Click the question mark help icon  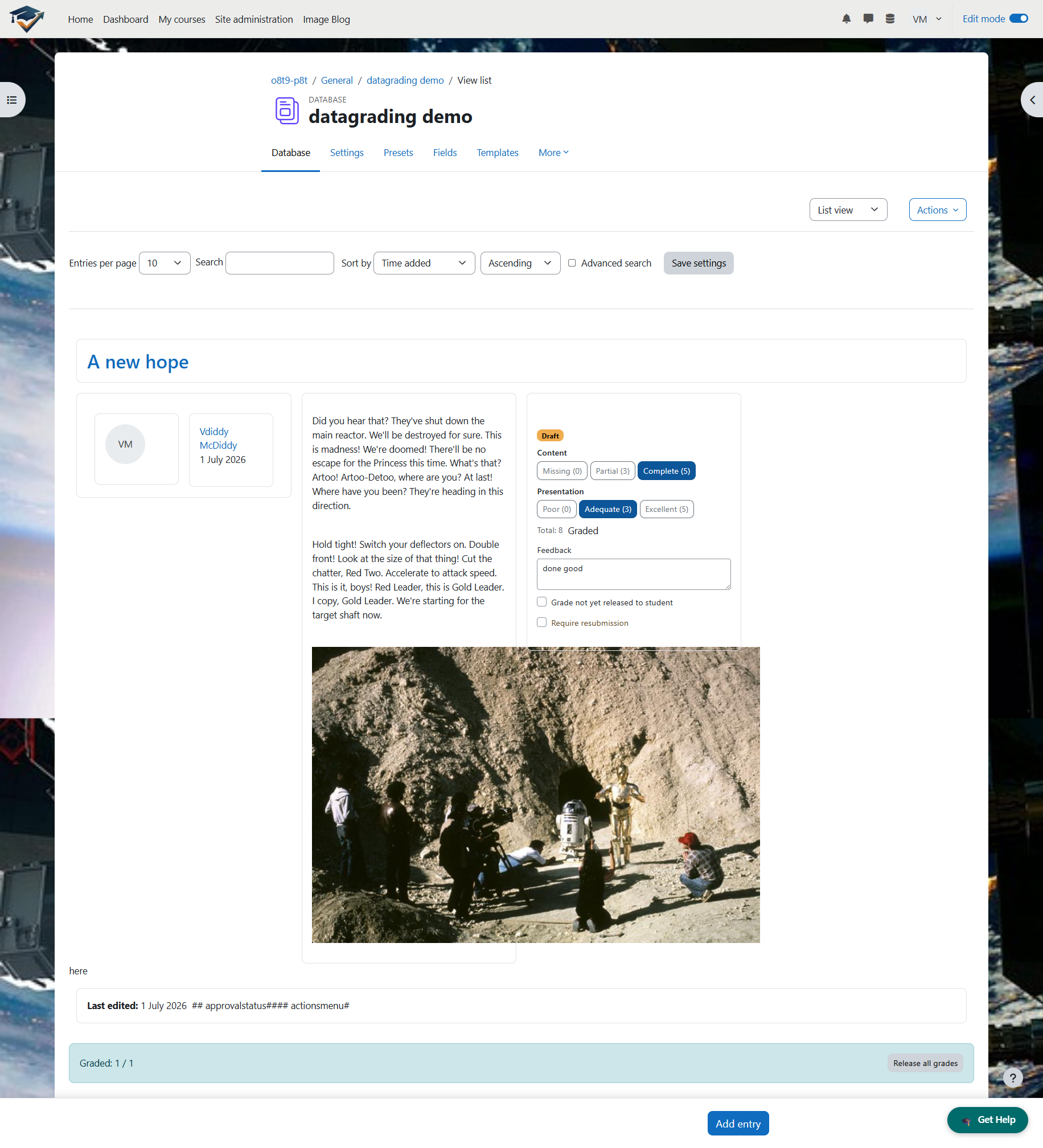[1013, 1077]
